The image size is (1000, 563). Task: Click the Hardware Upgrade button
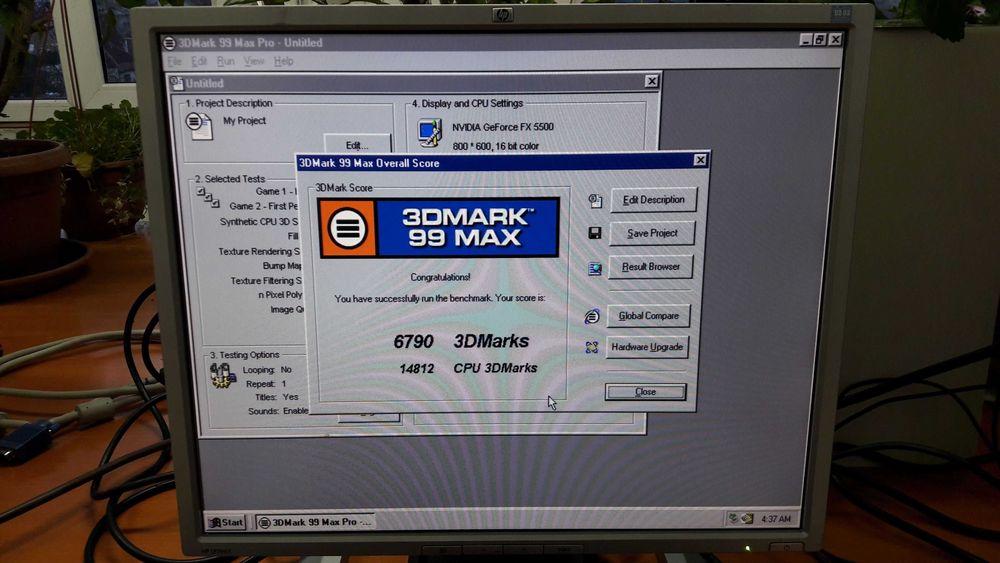pyautogui.click(x=647, y=347)
